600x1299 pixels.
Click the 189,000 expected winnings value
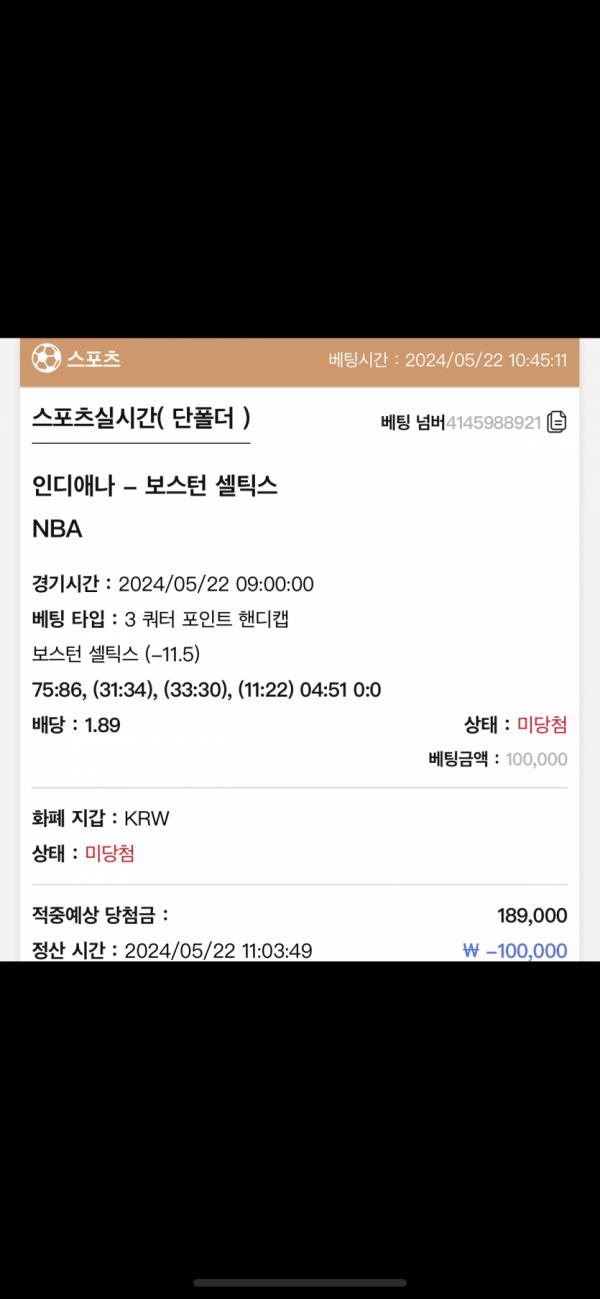[x=532, y=916]
